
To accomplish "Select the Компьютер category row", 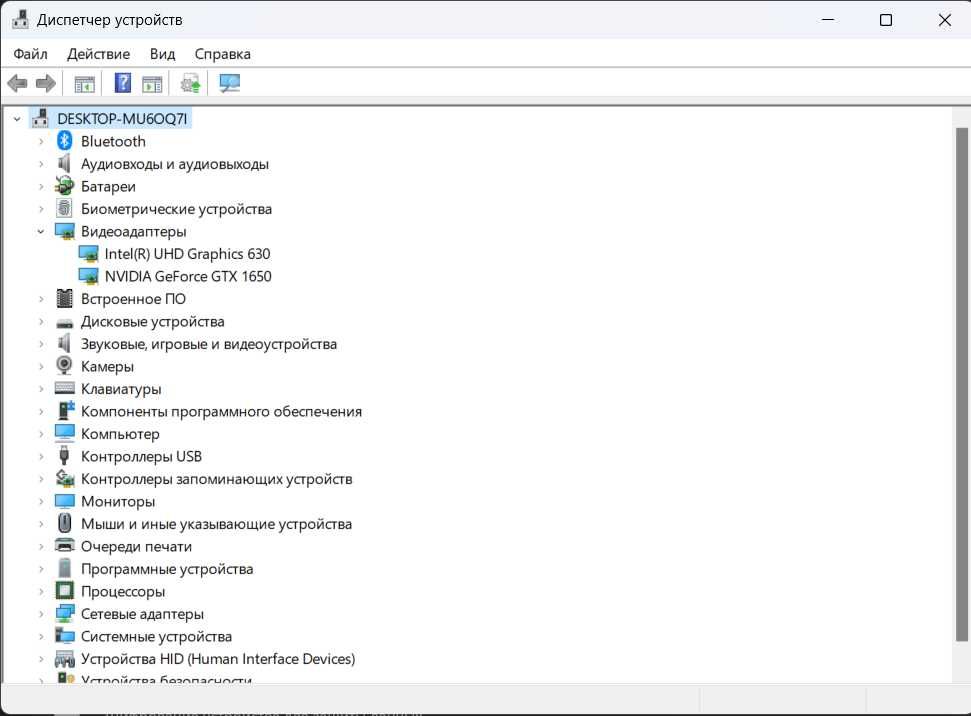I will [x=120, y=434].
